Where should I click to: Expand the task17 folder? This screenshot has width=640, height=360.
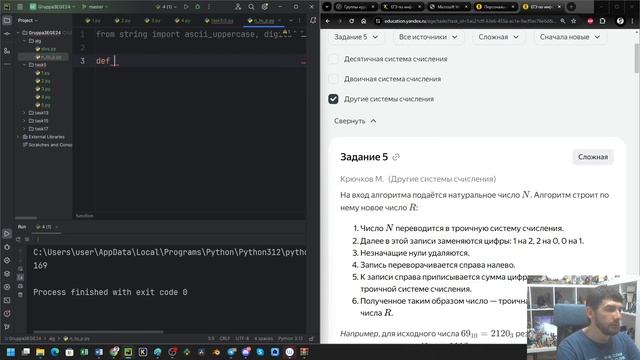(24, 129)
